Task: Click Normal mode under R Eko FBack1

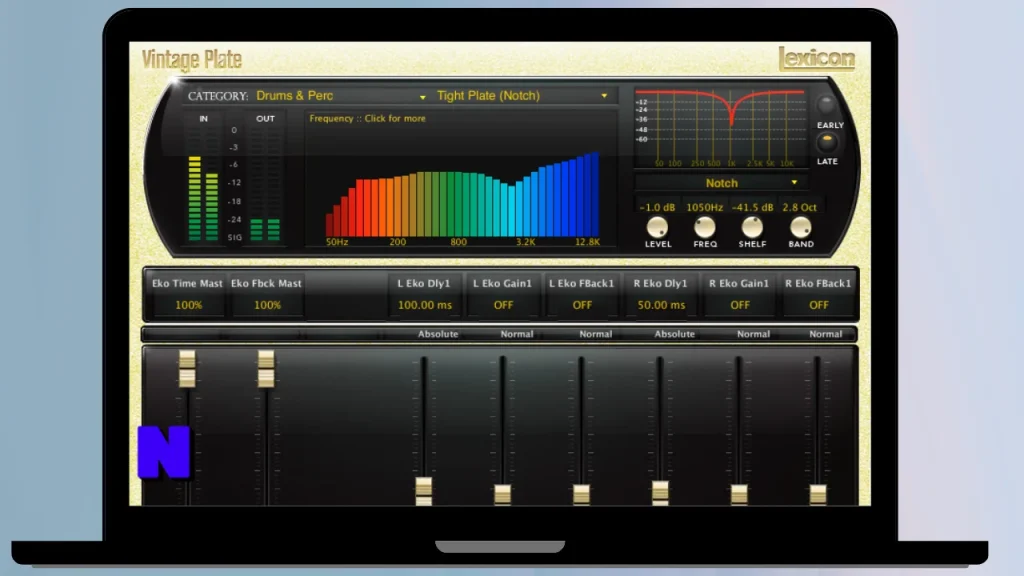Action: pos(825,334)
